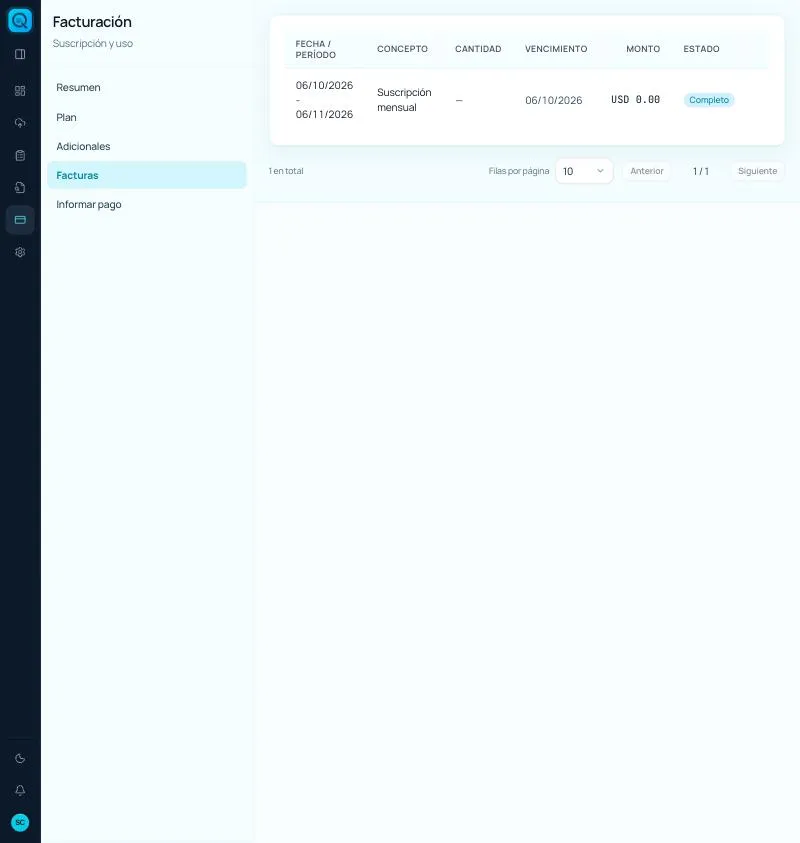Open the cloud upload icon

tap(20, 123)
